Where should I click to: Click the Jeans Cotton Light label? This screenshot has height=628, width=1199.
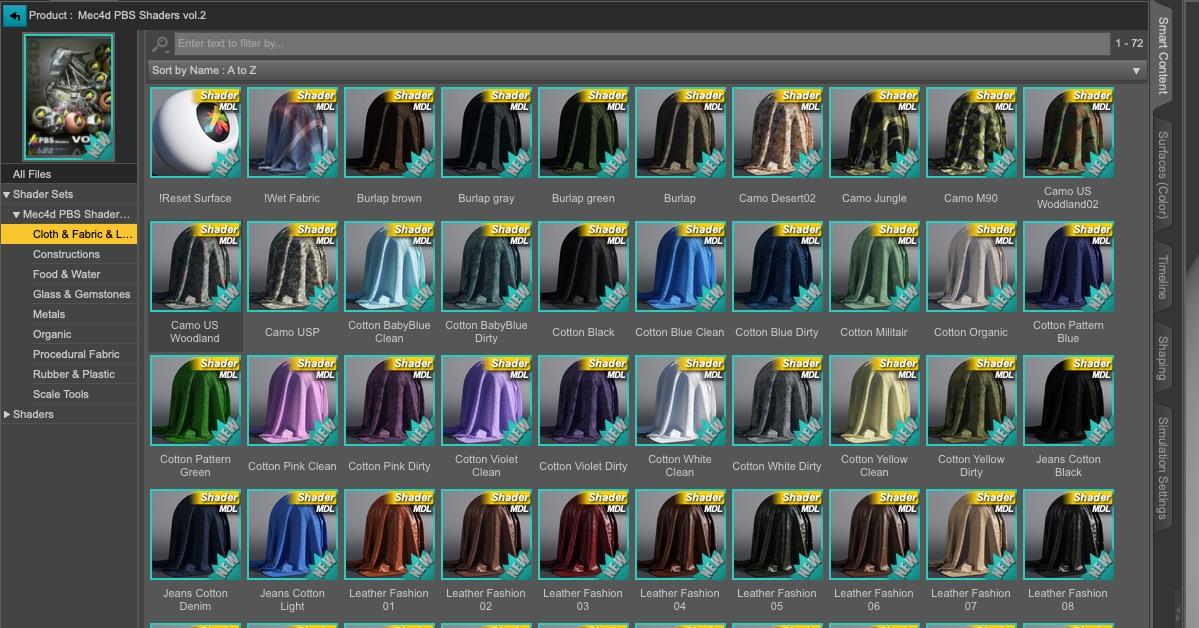[292, 600]
